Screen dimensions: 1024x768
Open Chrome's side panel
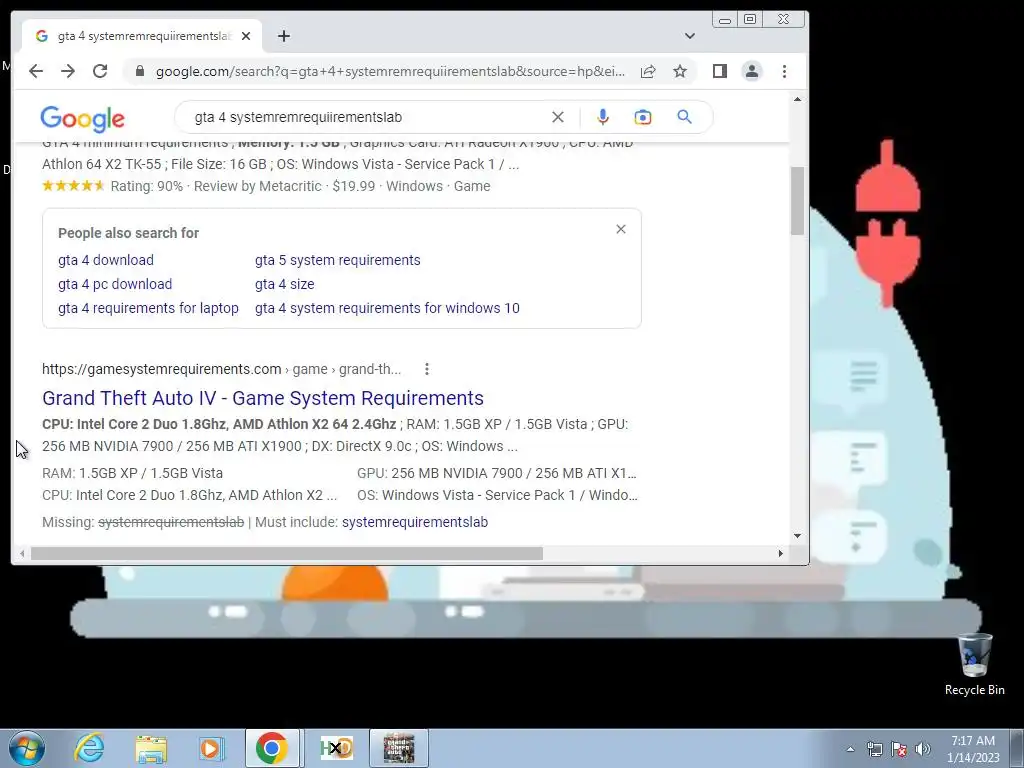[720, 71]
